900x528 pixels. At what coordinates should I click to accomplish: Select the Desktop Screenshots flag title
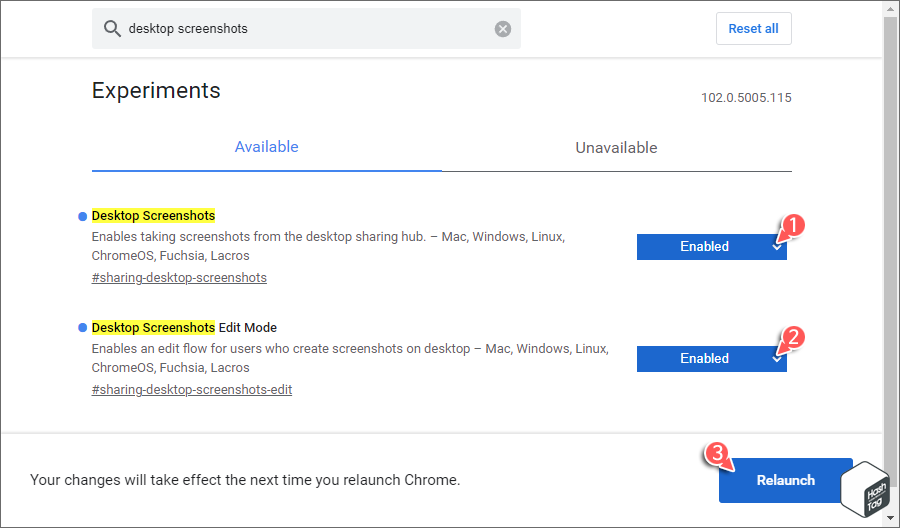tap(153, 216)
